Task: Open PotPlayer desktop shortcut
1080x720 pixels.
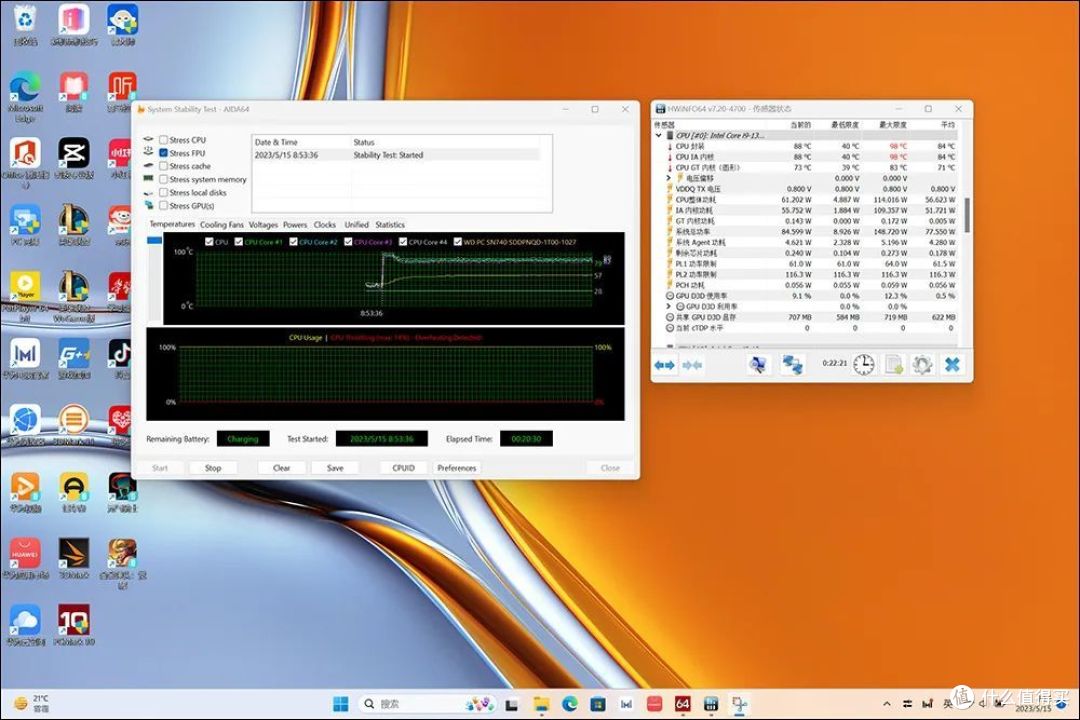Action: pyautogui.click(x=25, y=296)
